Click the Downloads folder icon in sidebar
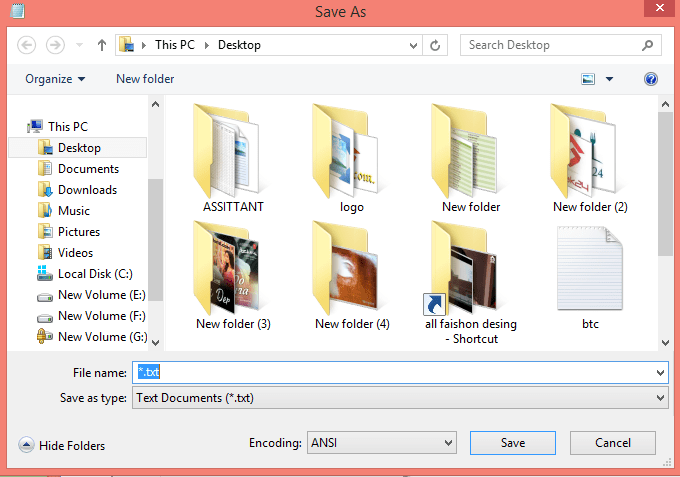 (x=45, y=189)
